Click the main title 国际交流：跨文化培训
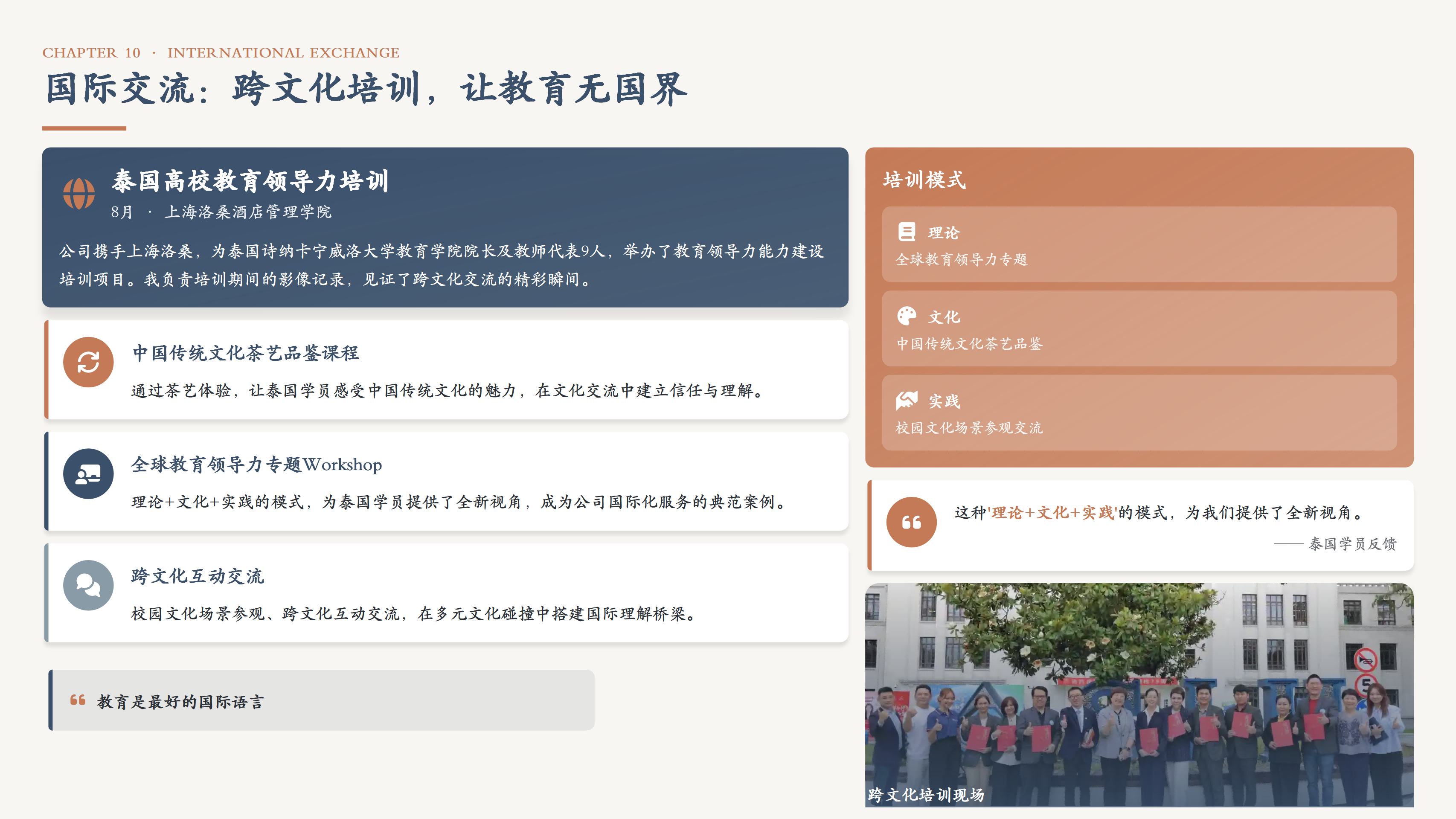Viewport: 1456px width, 819px height. click(366, 89)
